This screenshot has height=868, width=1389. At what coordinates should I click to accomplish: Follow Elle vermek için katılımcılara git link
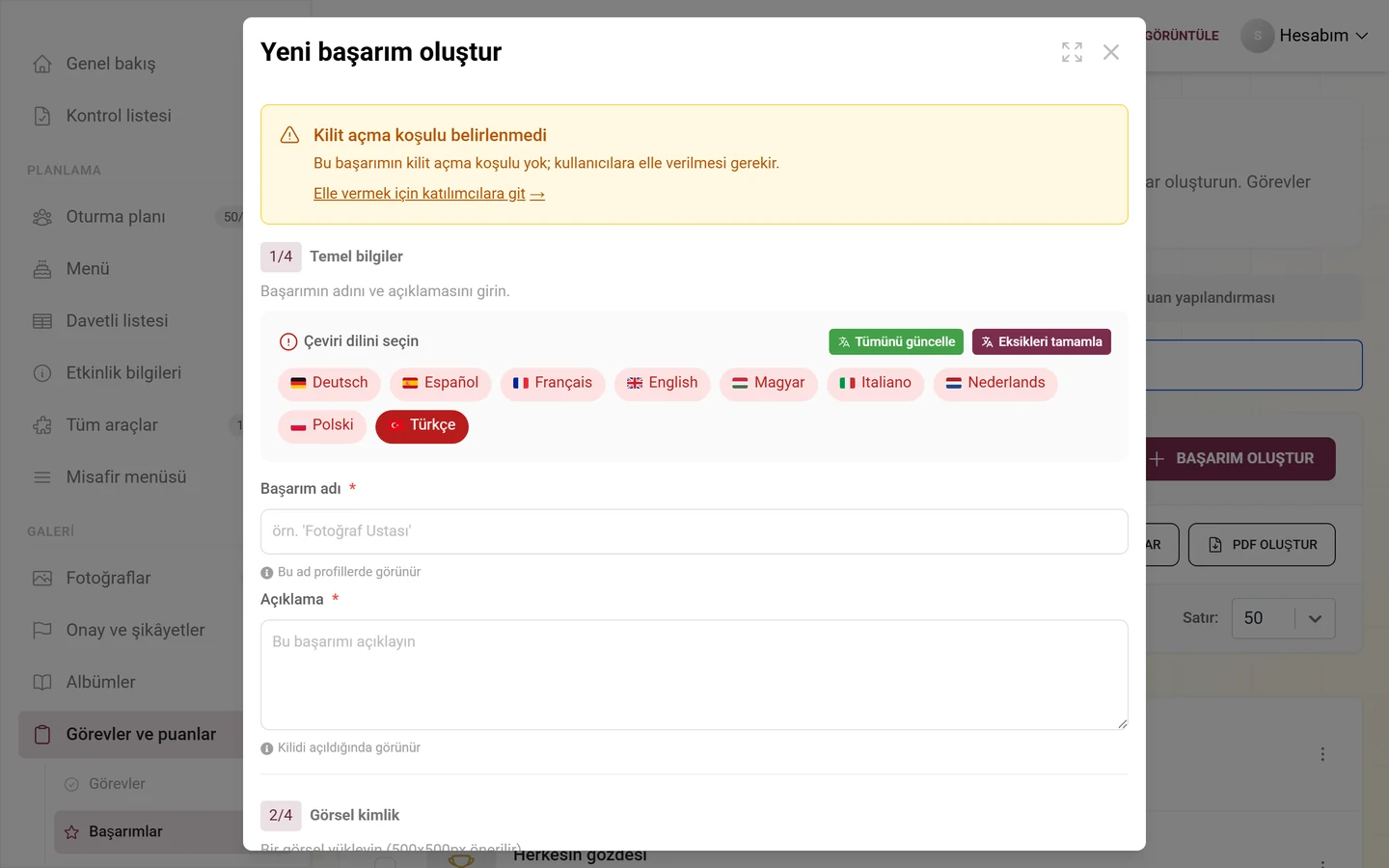click(429, 194)
